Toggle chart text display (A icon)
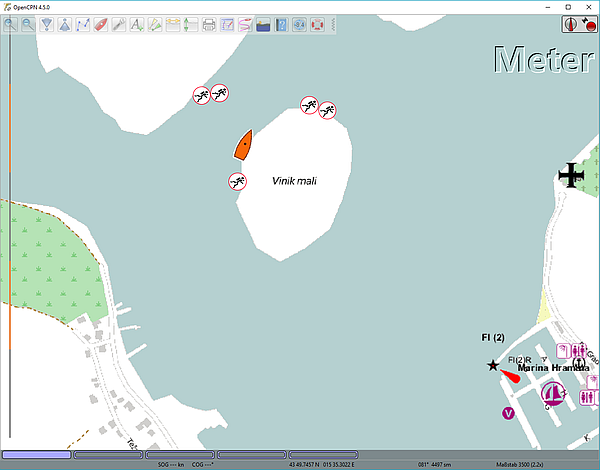The height and width of the screenshot is (470, 600). tap(137, 25)
